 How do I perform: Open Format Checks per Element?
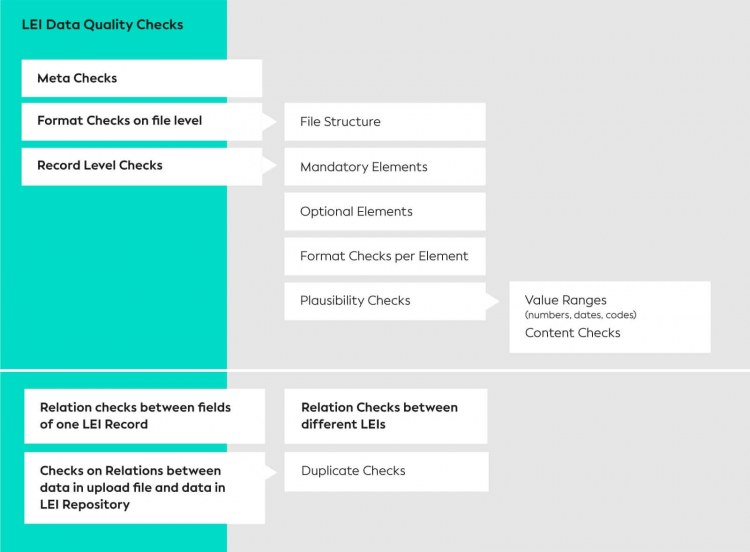click(x=384, y=256)
